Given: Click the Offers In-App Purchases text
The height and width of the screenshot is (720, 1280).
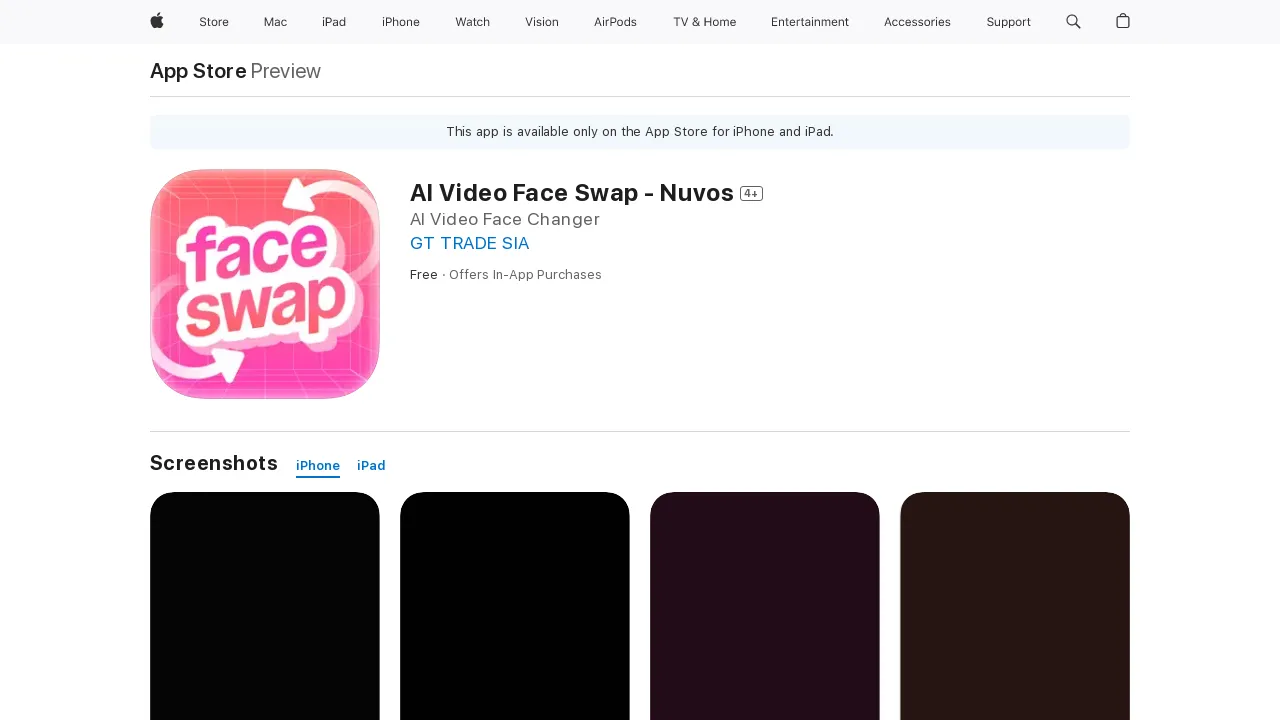Looking at the screenshot, I should (x=525, y=275).
